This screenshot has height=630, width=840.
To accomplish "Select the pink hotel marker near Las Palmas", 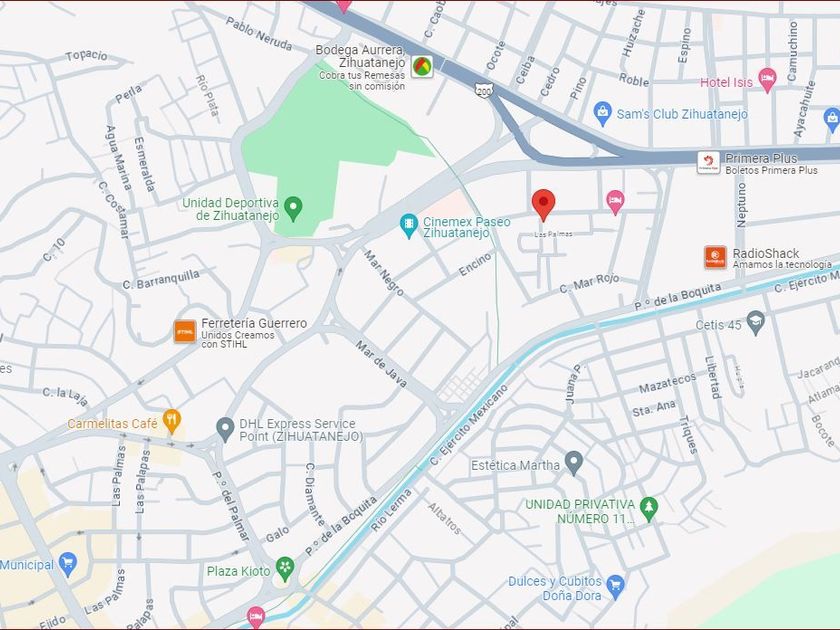I will tap(615, 202).
